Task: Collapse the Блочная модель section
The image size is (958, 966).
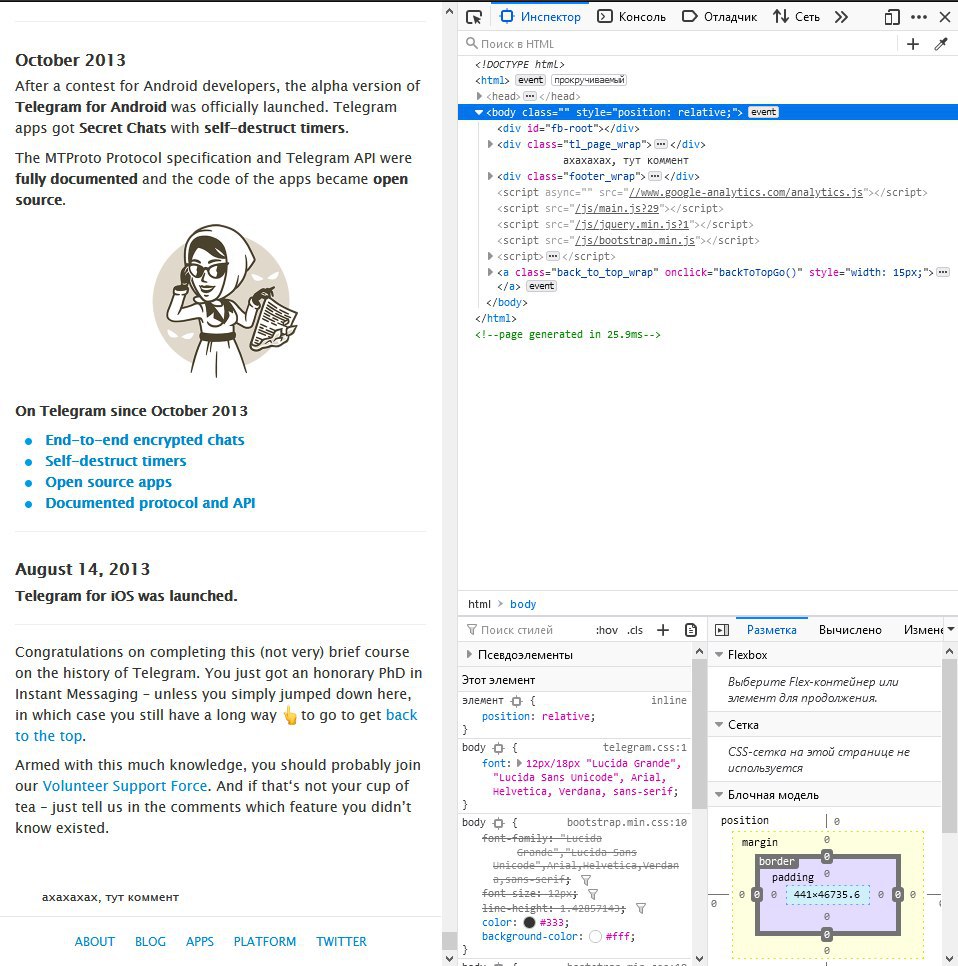Action: 718,795
